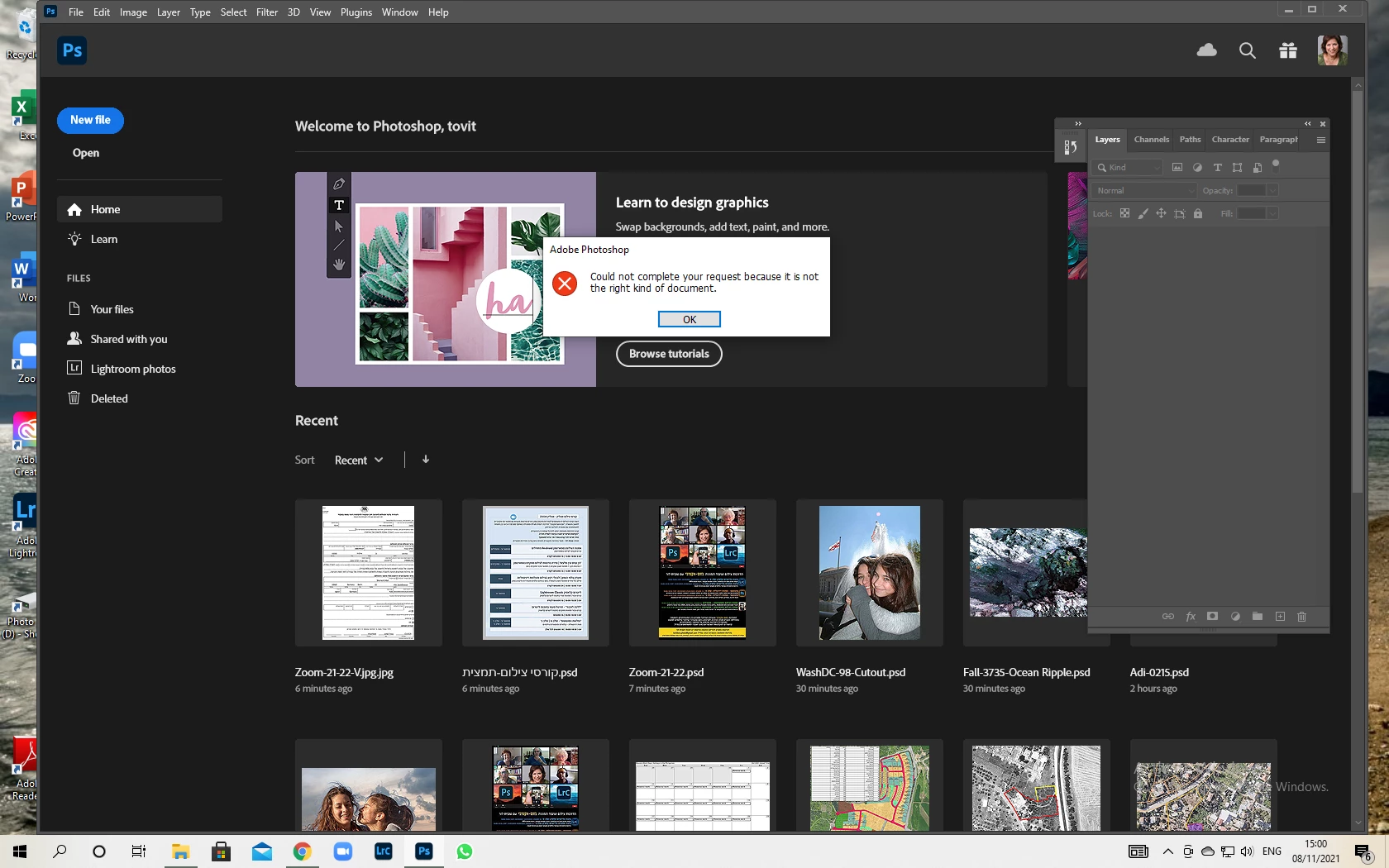This screenshot has width=1389, height=868.
Task: Click the New file button
Action: (x=90, y=120)
